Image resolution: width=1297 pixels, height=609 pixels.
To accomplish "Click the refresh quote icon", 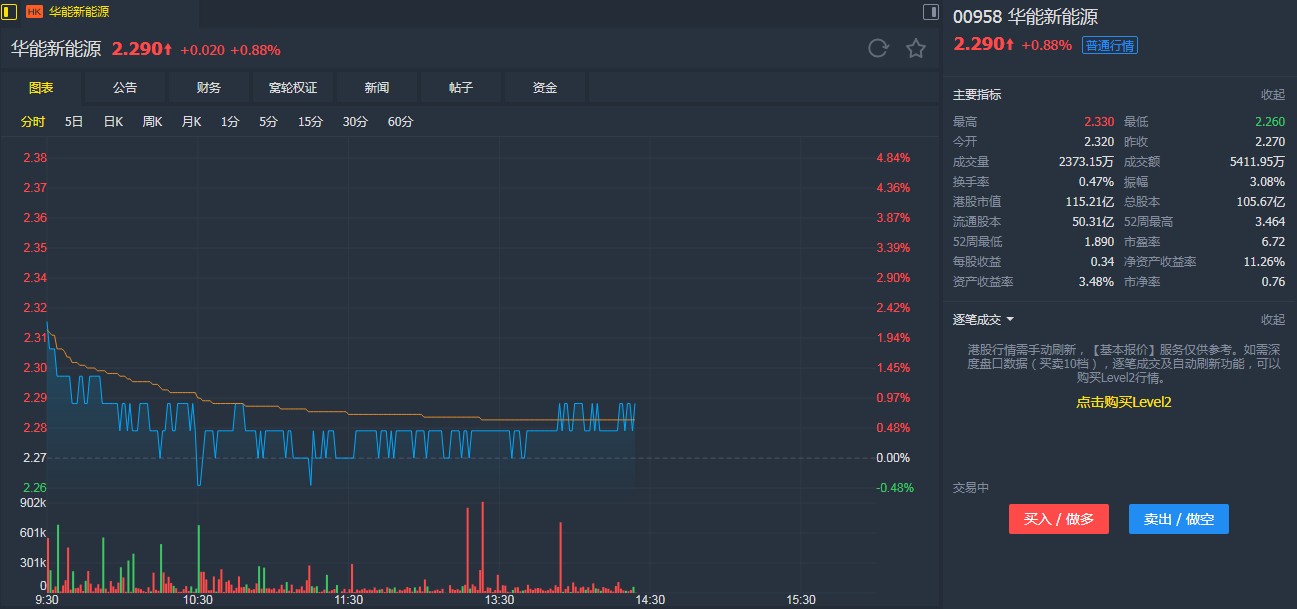I will (878, 49).
